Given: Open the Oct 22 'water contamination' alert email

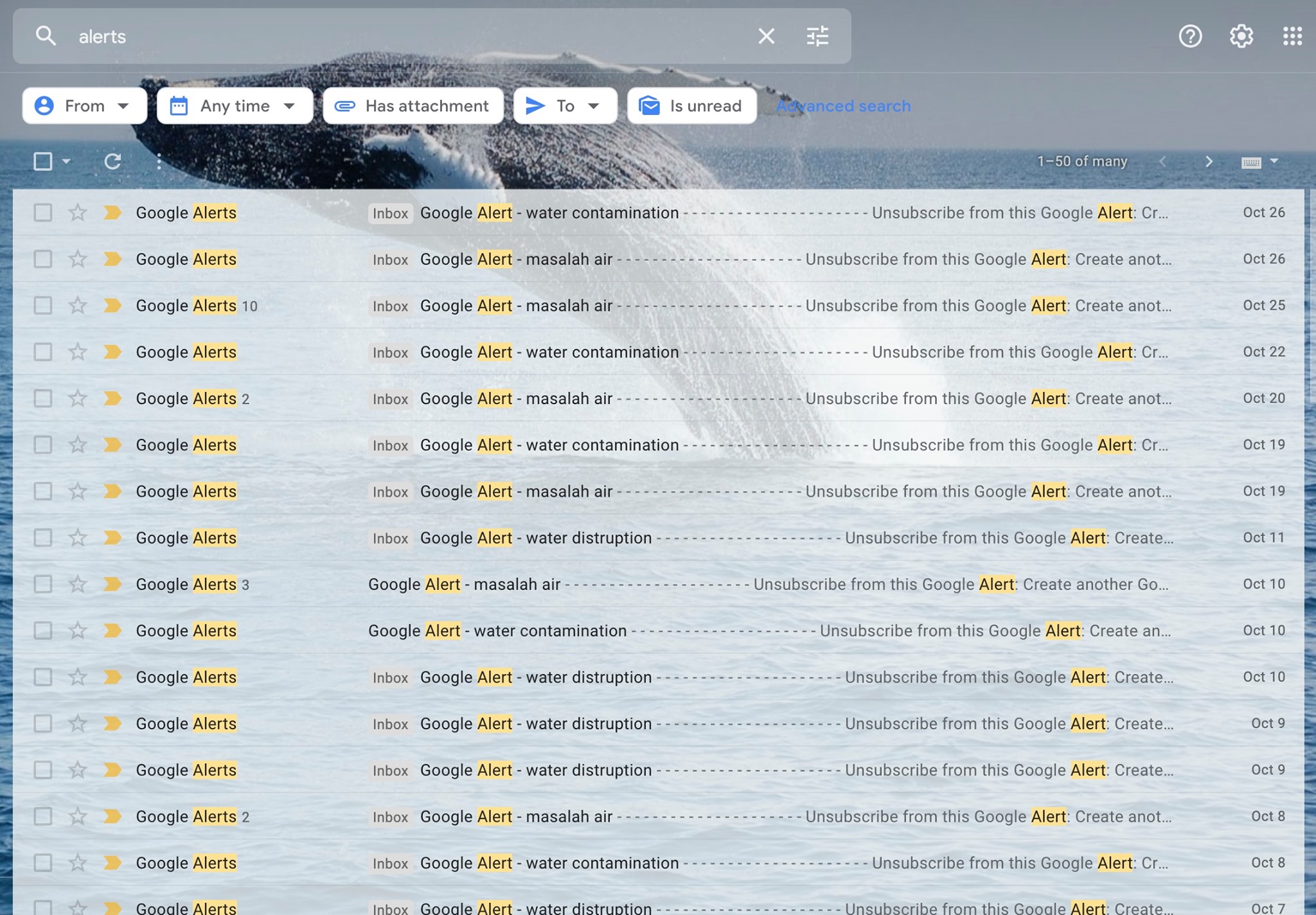Looking at the screenshot, I should click(658, 351).
